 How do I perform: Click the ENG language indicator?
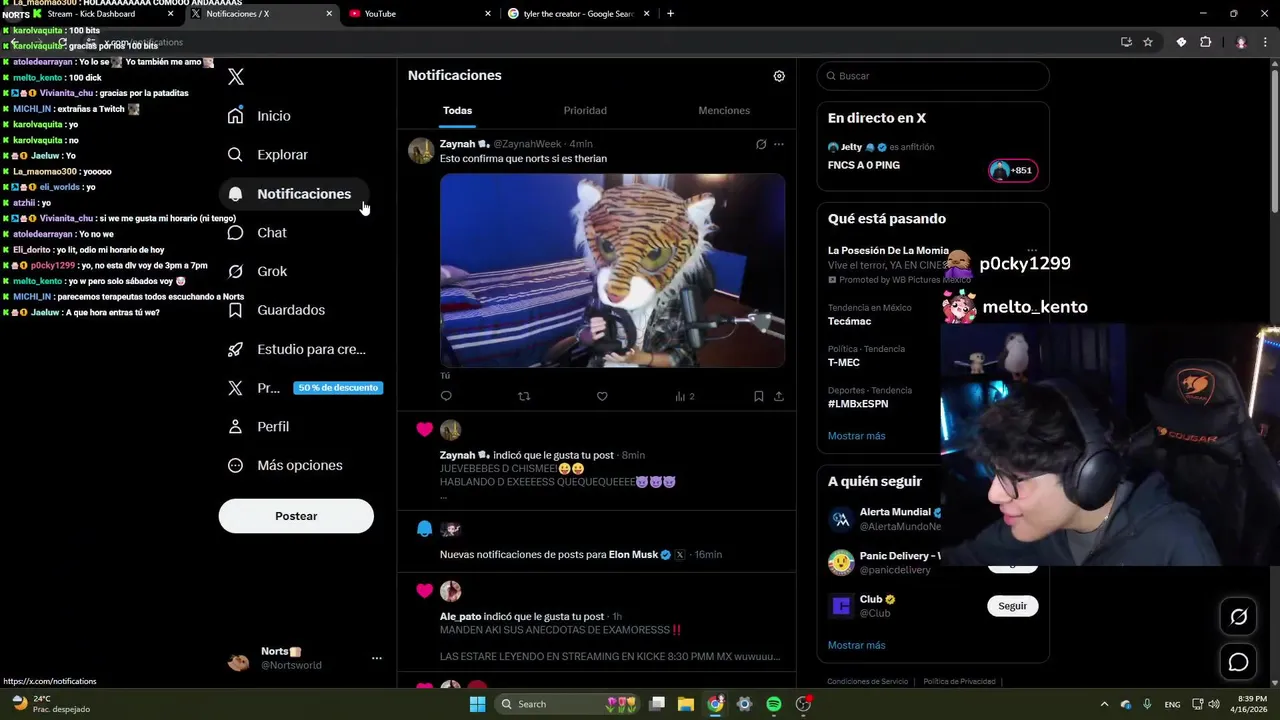coord(1172,704)
